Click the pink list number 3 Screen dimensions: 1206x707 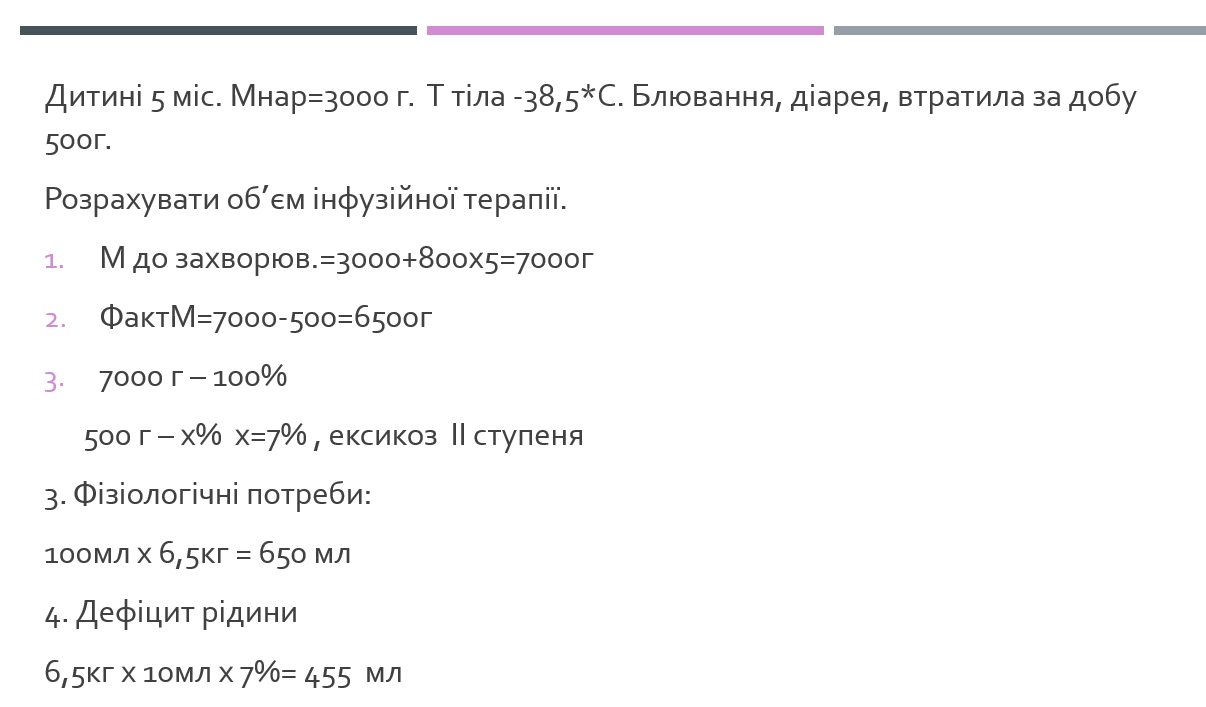54,380
